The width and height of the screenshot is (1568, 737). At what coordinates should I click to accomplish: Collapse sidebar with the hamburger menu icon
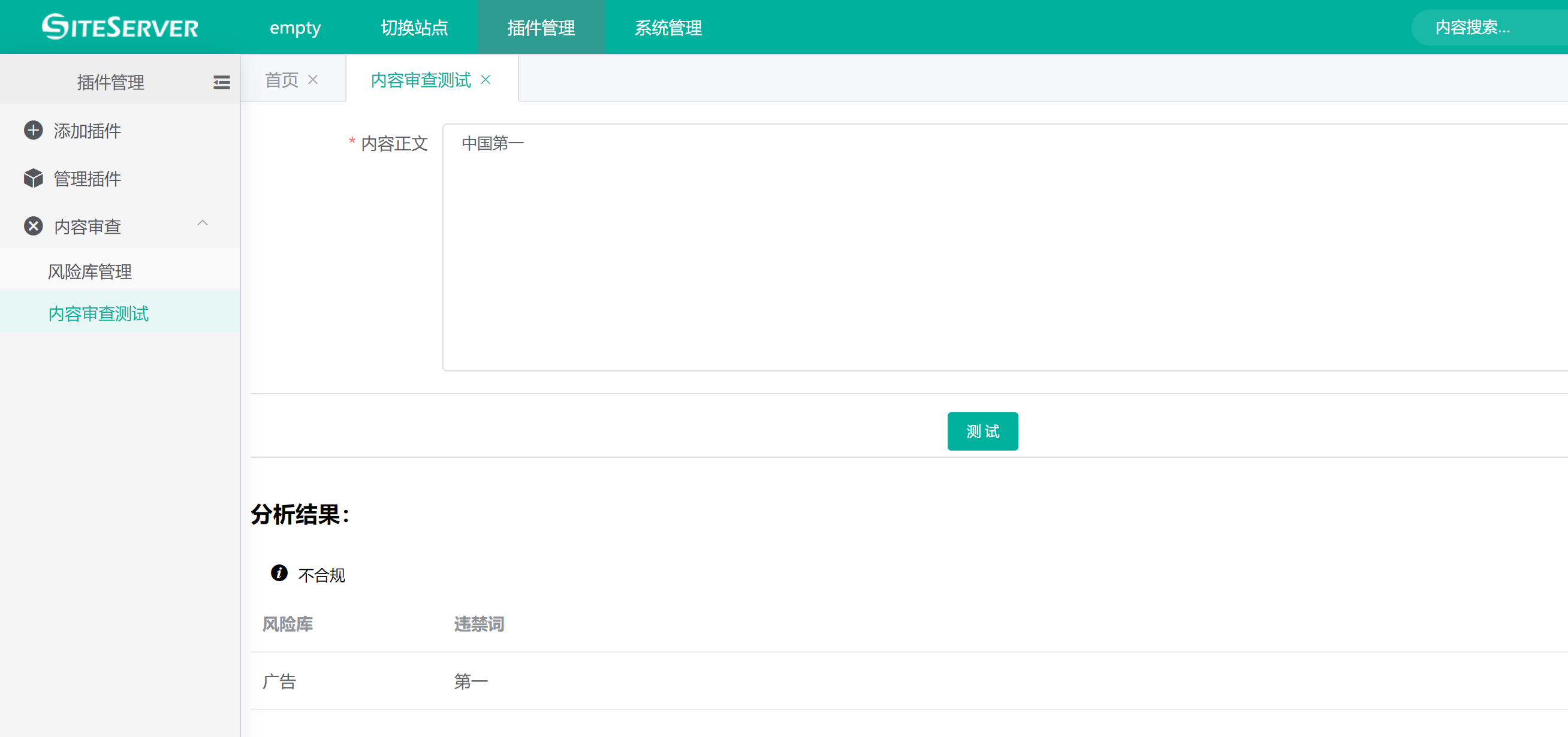point(222,82)
